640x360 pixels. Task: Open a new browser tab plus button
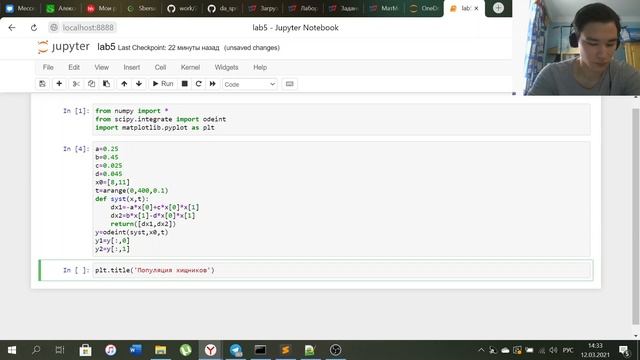click(x=498, y=8)
